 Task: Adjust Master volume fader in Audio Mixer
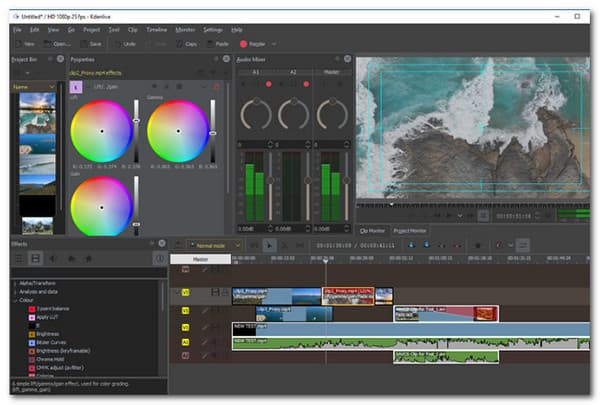(x=346, y=186)
